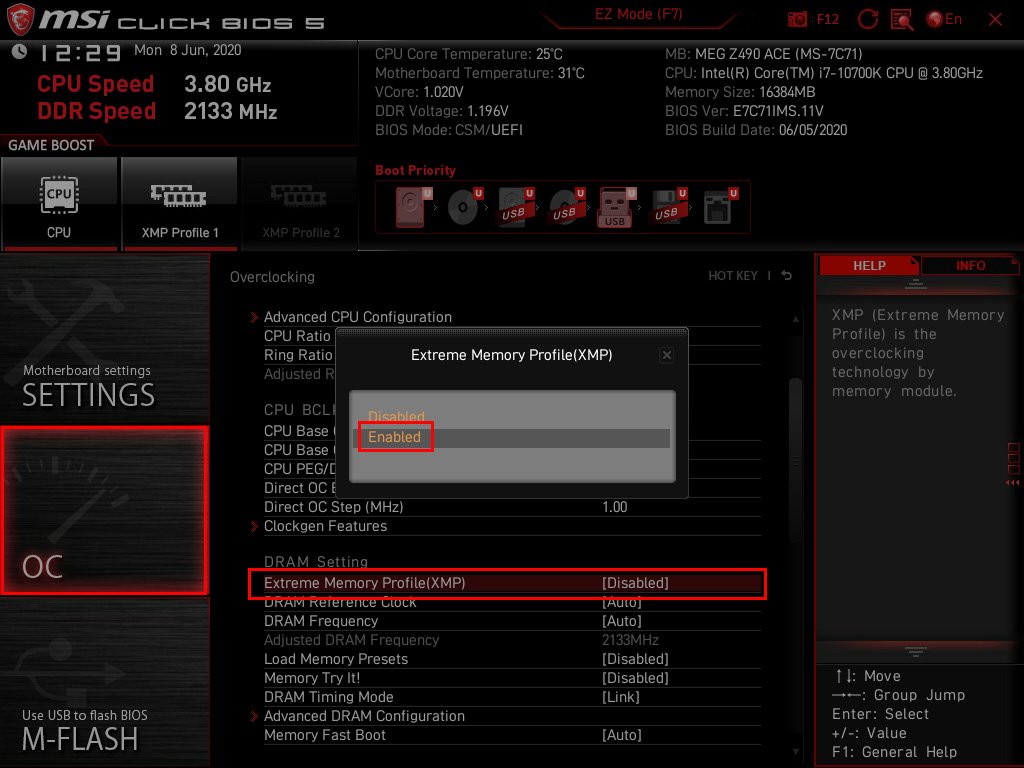Select the USB floppy boot priority icon

point(669,207)
